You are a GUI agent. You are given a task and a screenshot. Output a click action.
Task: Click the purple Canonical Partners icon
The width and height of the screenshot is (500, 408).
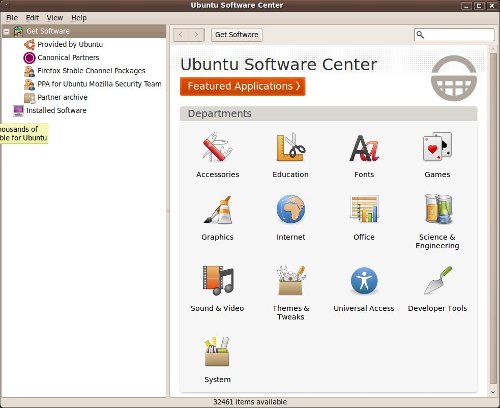click(29, 58)
